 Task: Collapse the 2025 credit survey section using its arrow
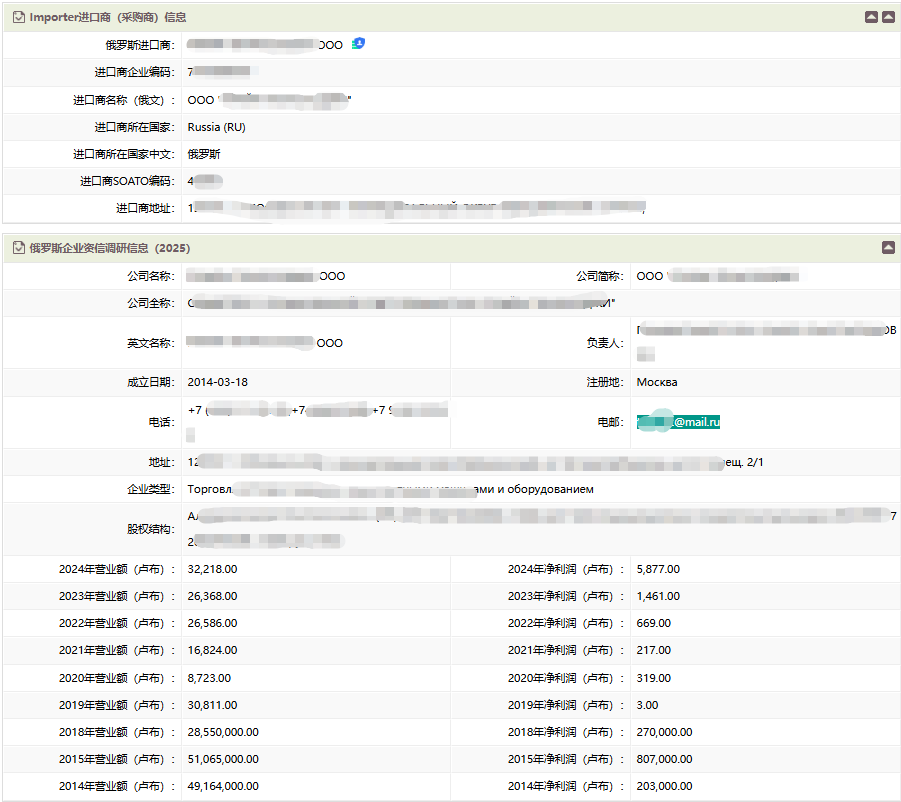tap(887, 248)
